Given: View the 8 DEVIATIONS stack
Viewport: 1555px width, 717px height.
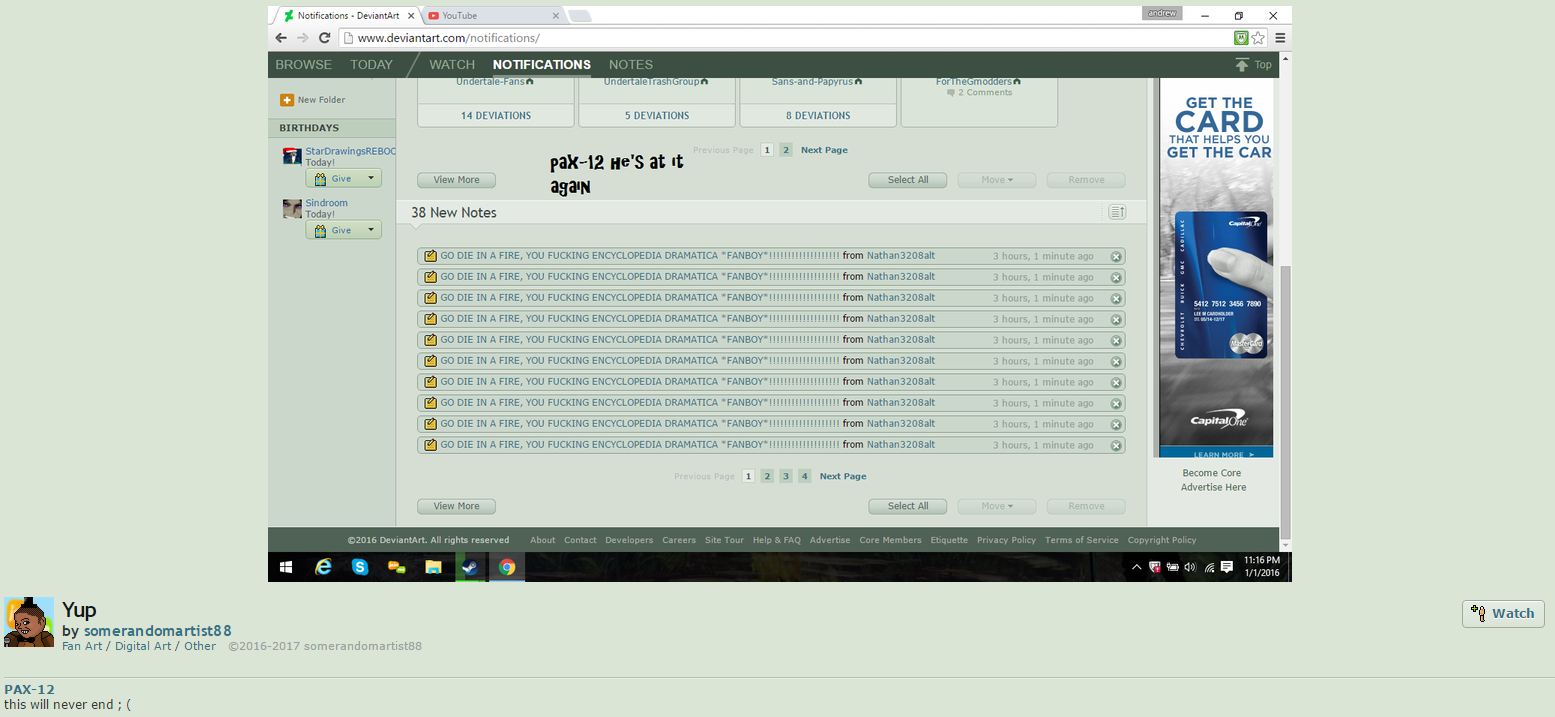Looking at the screenshot, I should [817, 116].
